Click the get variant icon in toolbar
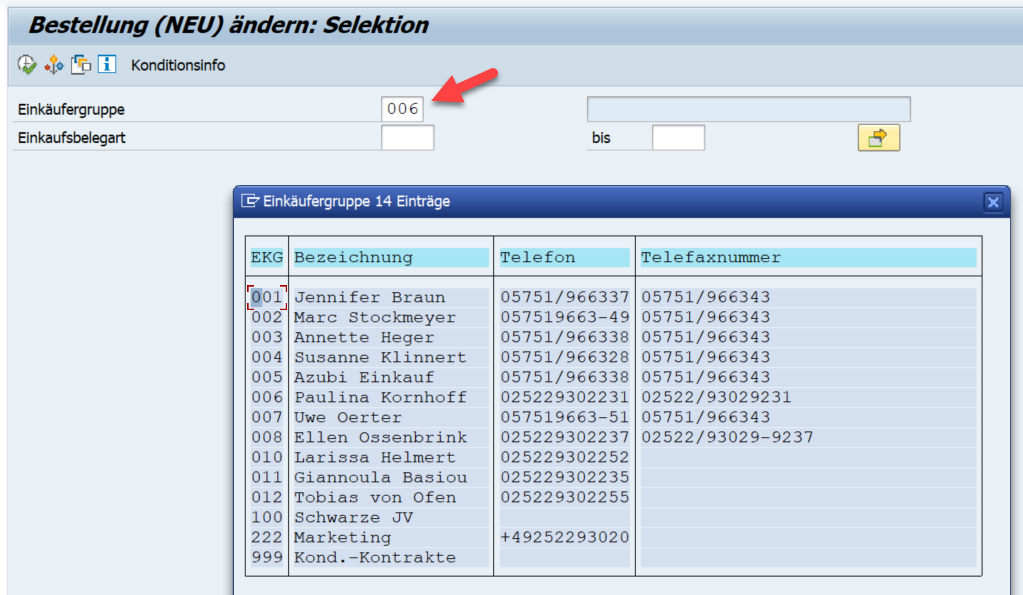 [81, 65]
